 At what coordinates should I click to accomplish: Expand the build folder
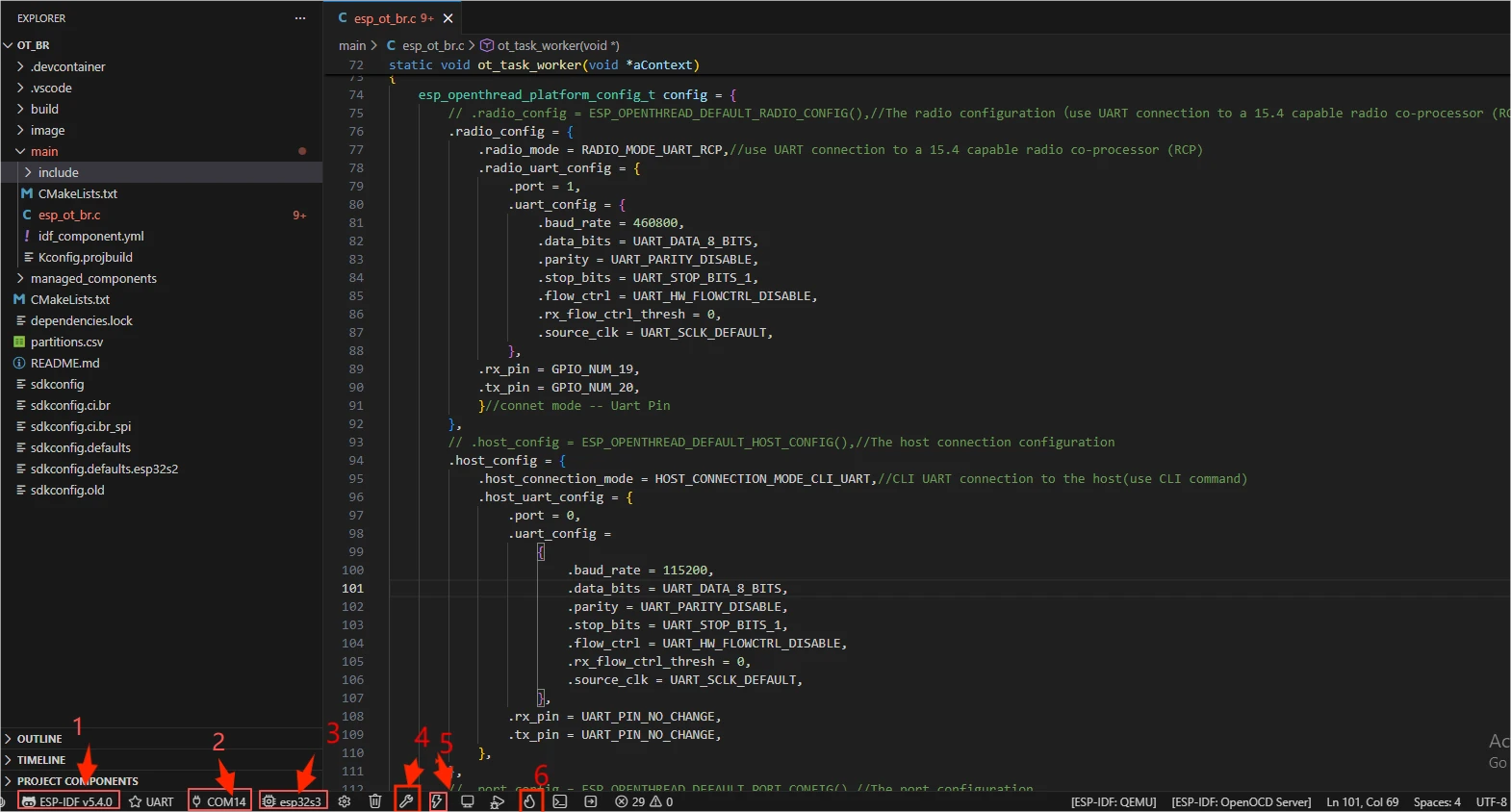[44, 109]
